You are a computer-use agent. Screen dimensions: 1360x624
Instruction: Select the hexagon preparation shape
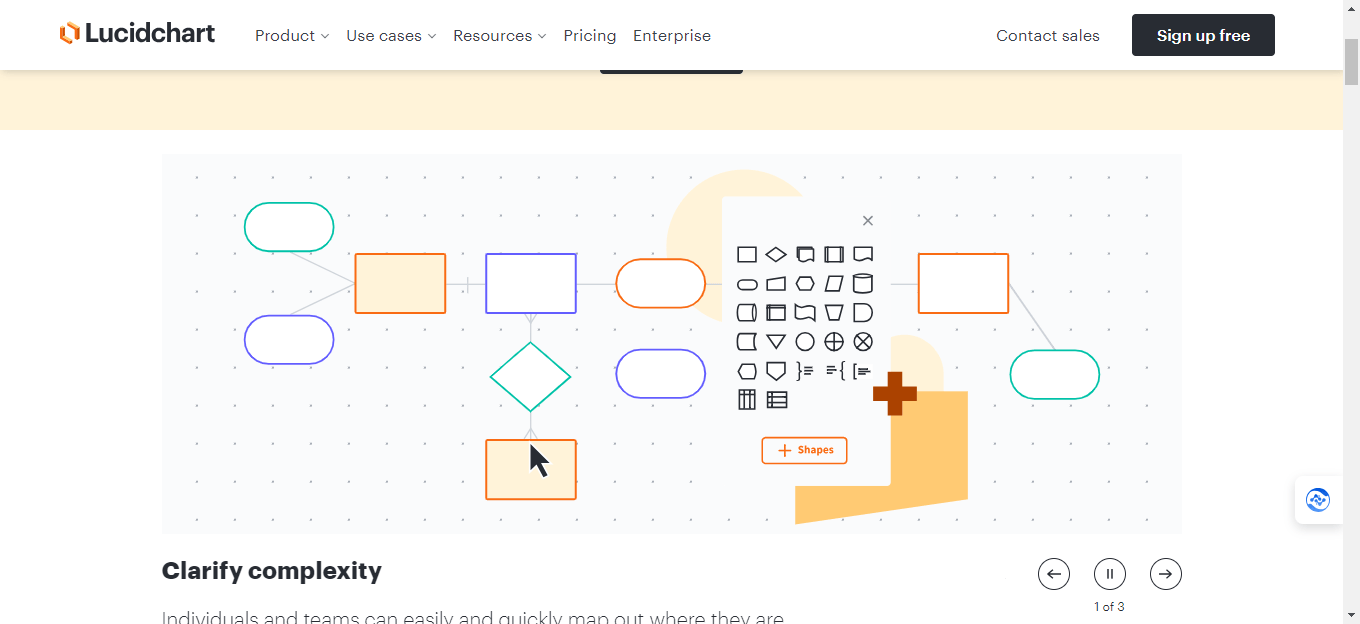click(805, 284)
